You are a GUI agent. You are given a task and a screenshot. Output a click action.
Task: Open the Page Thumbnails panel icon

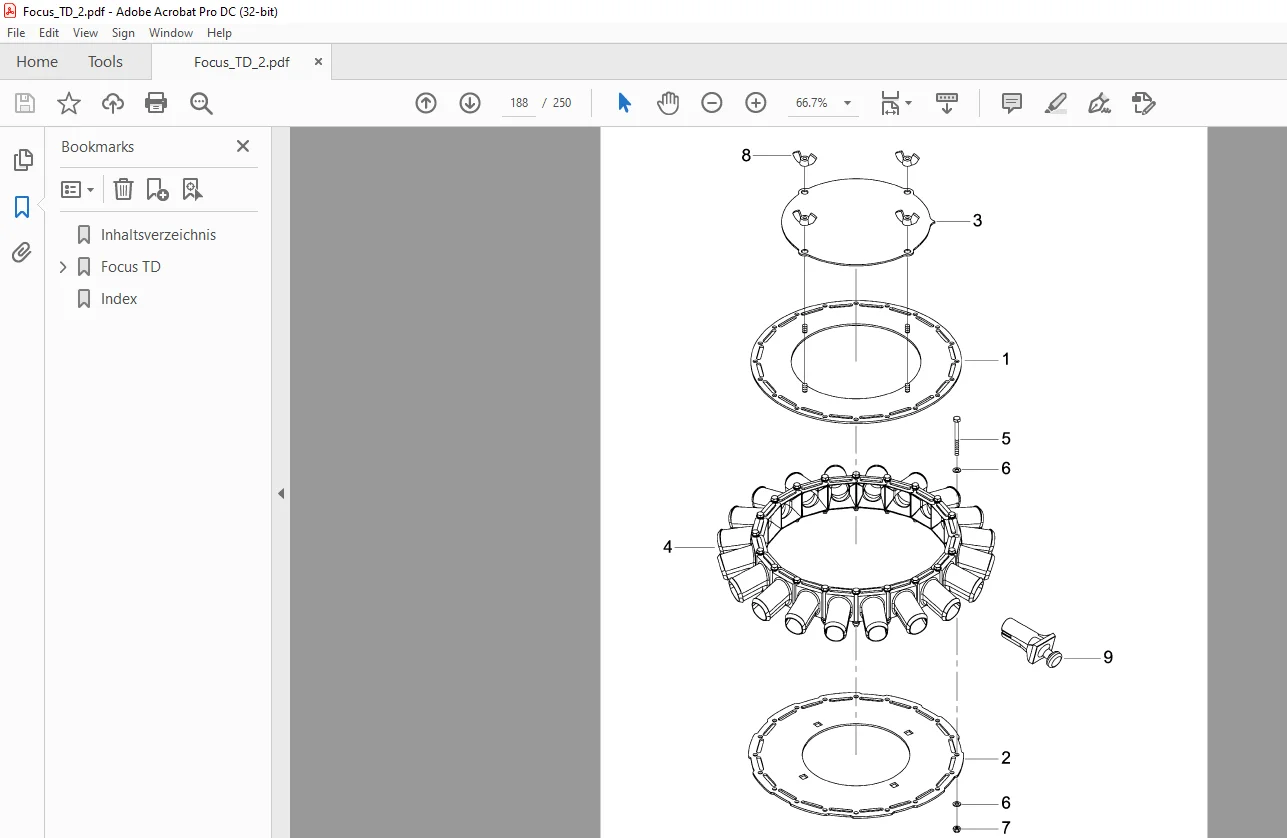[22, 160]
